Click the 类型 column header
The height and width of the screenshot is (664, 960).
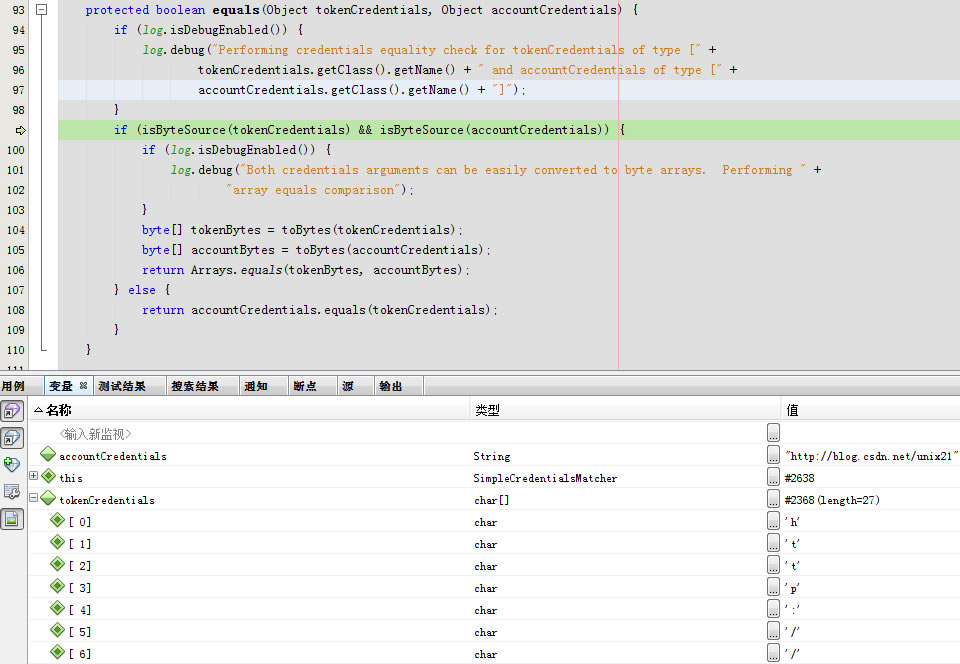625,410
